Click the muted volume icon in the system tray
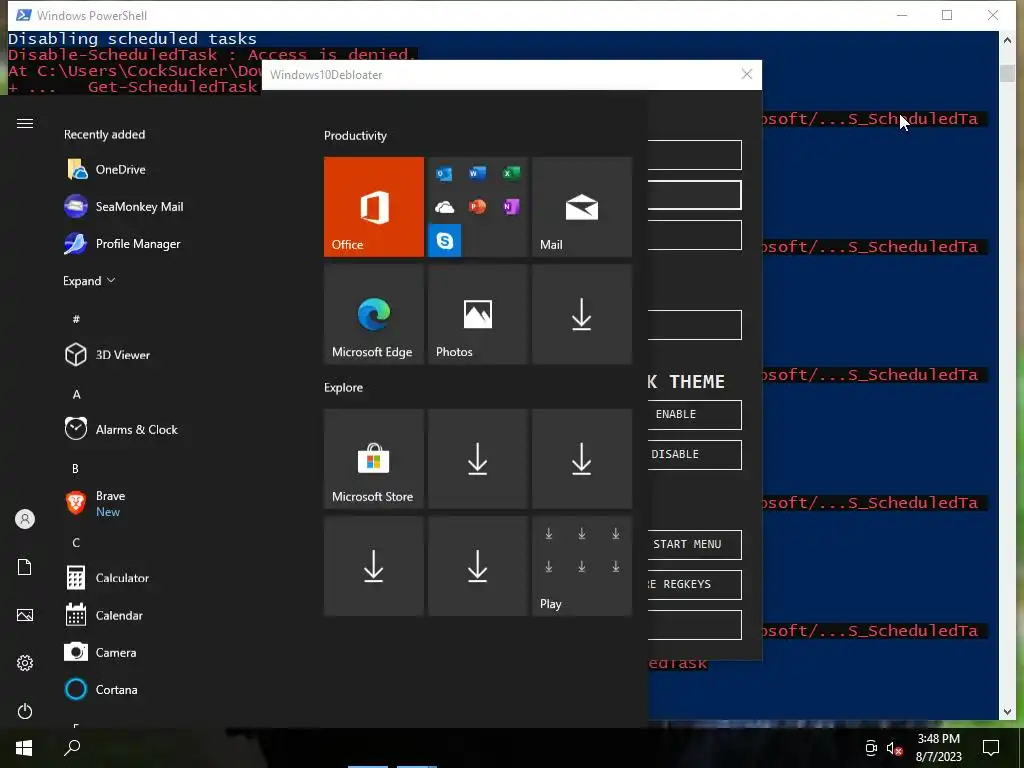Viewport: 1024px width, 768px height. tap(894, 748)
